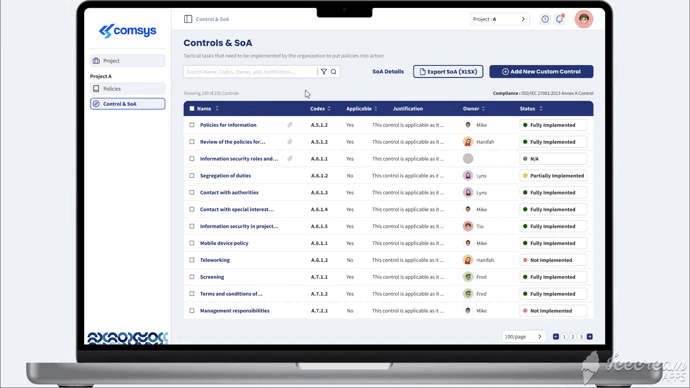Toggle the sidebar panel icon beside breadcrumb
Viewport: 690px width, 388px height.
[188, 19]
